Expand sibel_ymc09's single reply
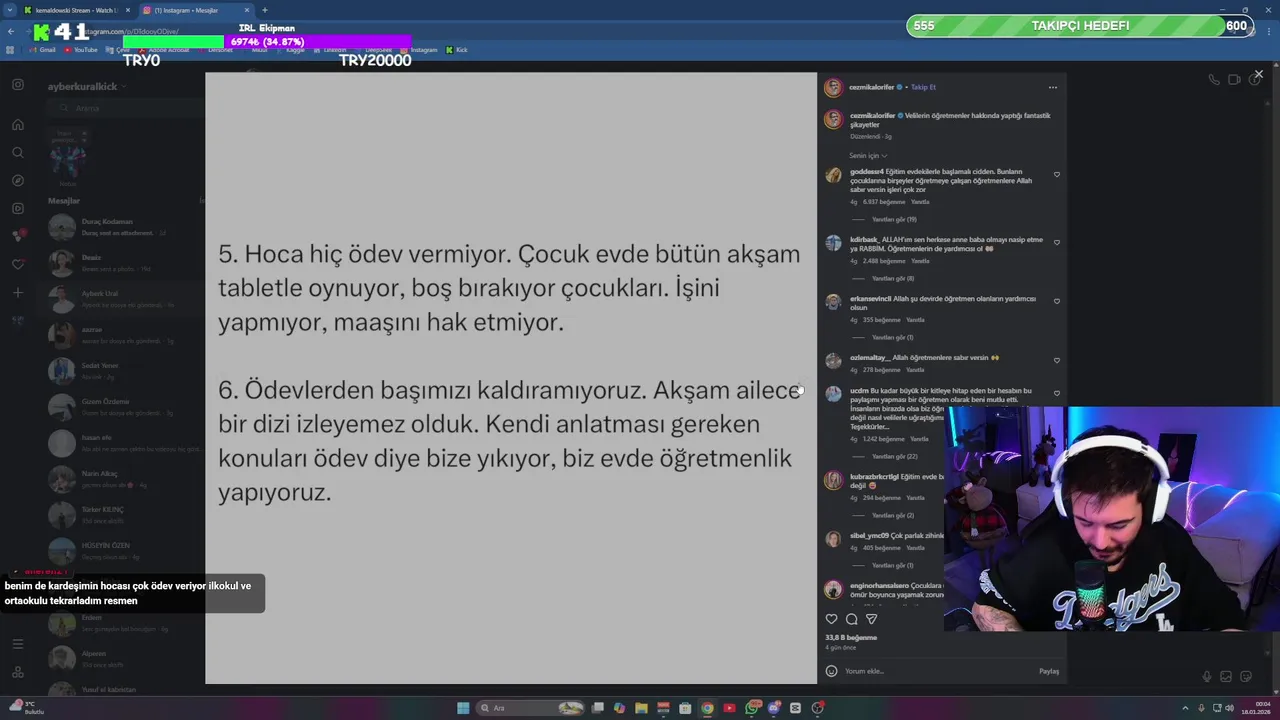1280x720 pixels. (892, 565)
